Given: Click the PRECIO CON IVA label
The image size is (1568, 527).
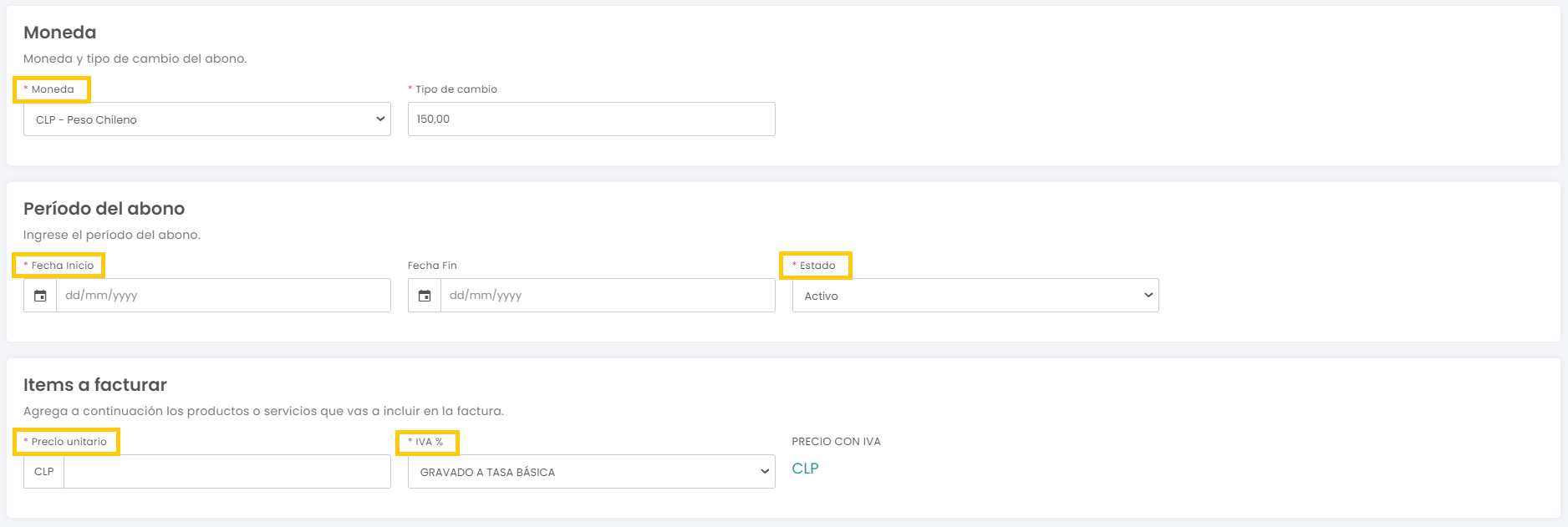Looking at the screenshot, I should (837, 442).
